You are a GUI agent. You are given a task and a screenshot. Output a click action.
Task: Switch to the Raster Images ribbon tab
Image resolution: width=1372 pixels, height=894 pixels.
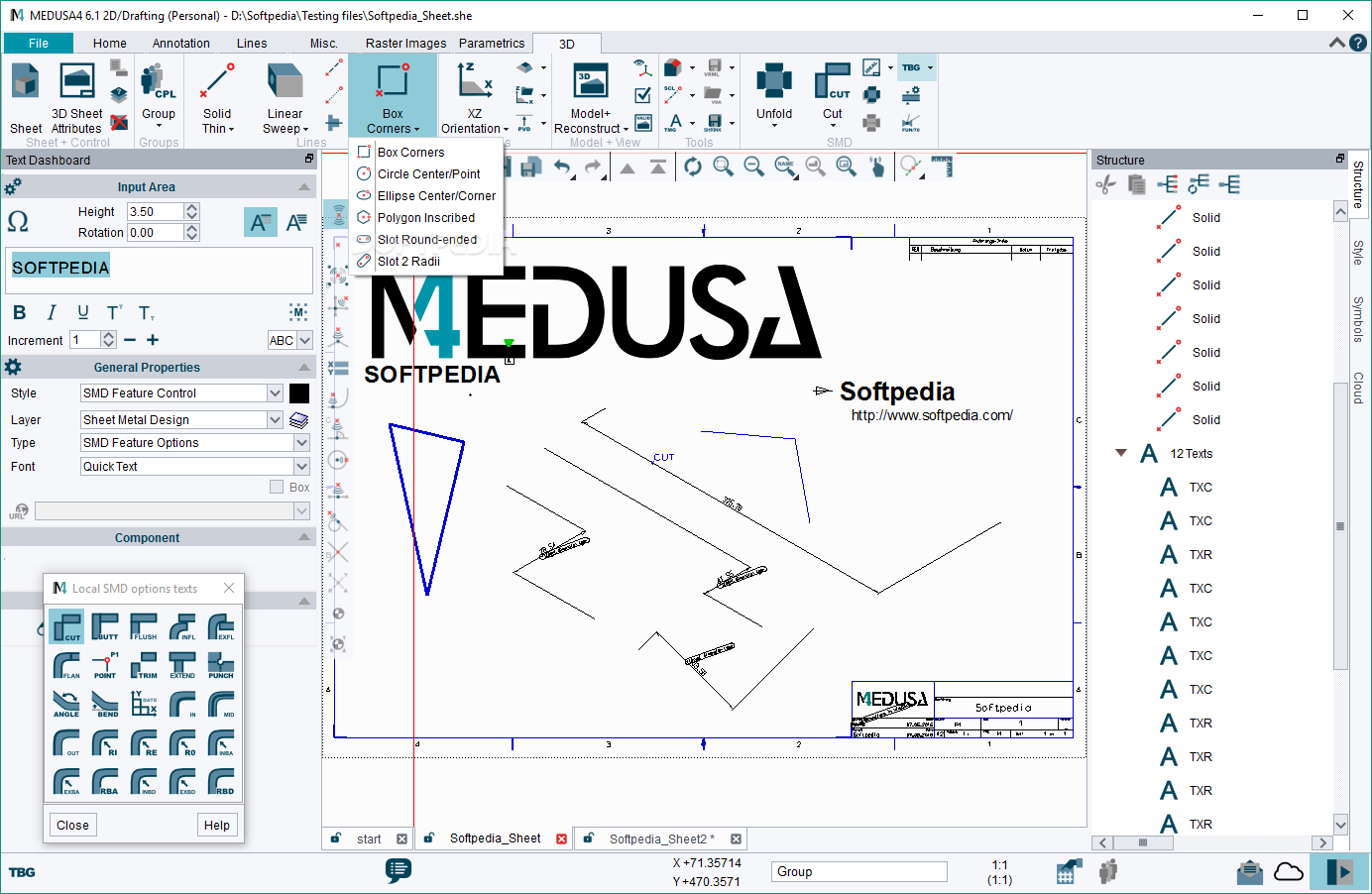click(x=405, y=44)
